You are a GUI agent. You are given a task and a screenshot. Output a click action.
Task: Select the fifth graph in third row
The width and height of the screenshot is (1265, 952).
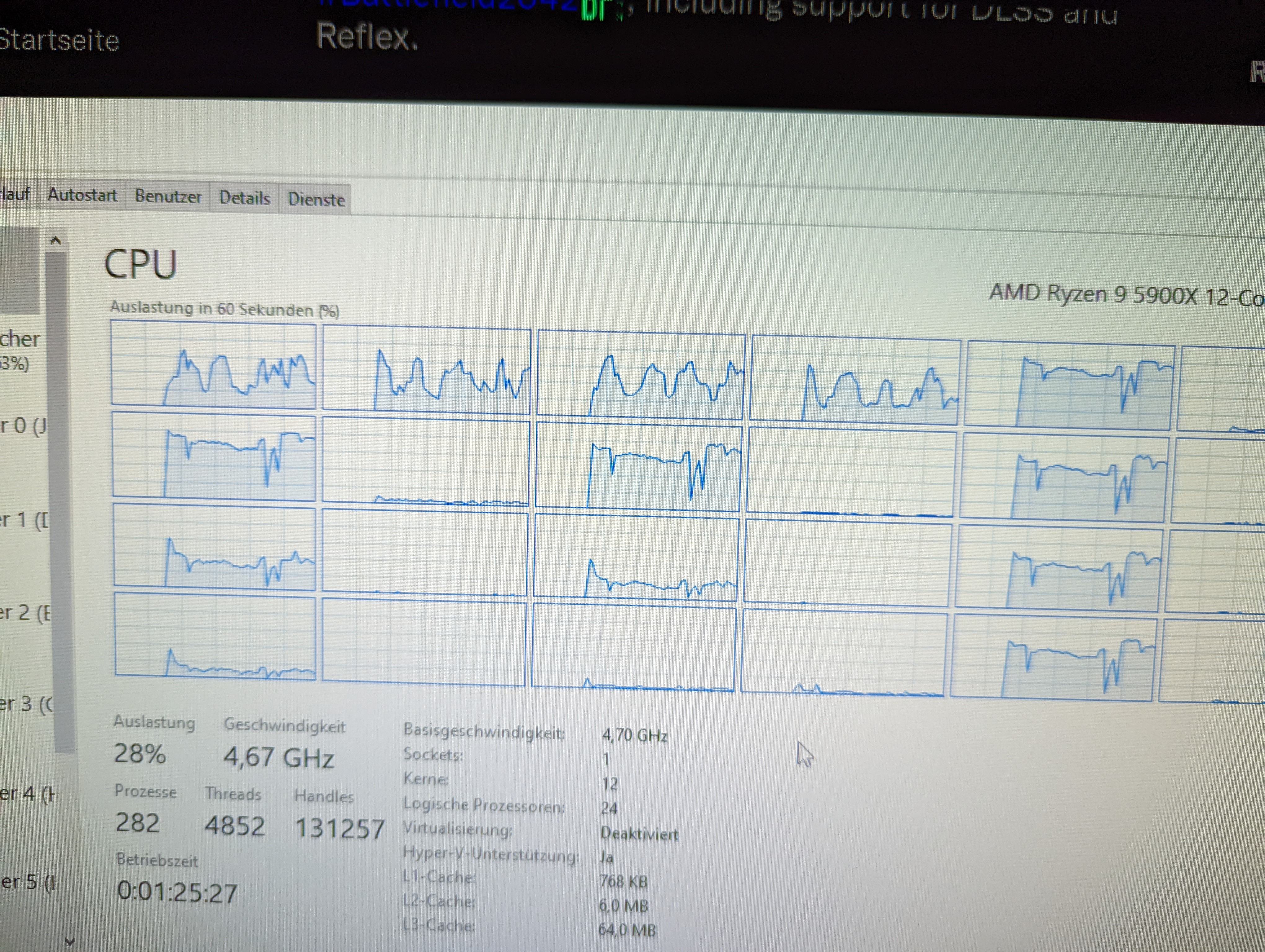click(1059, 568)
